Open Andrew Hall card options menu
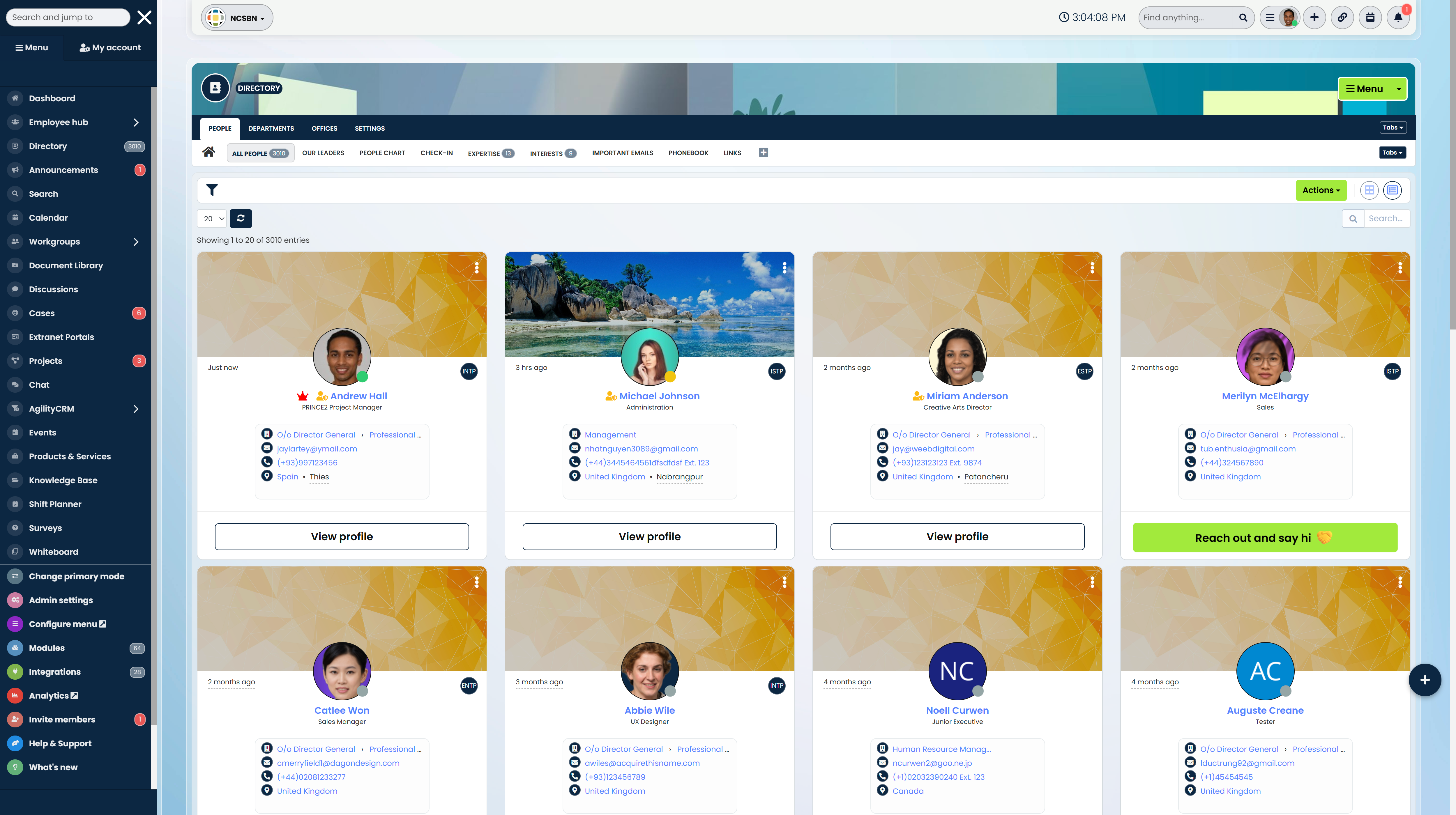1456x815 pixels. 476,268
